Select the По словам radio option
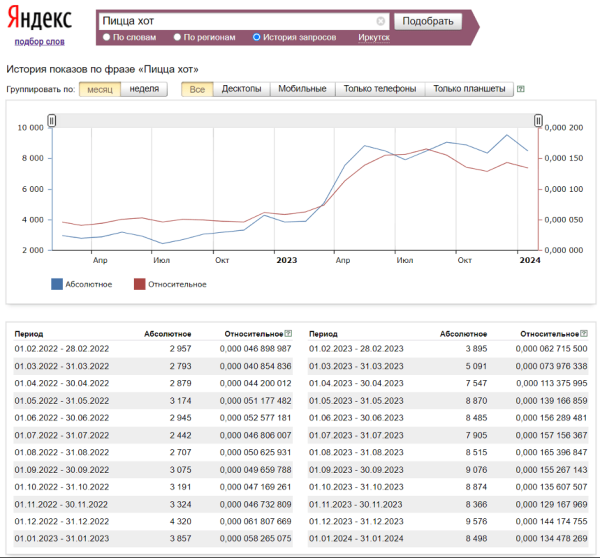600x558 pixels. pyautogui.click(x=106, y=37)
